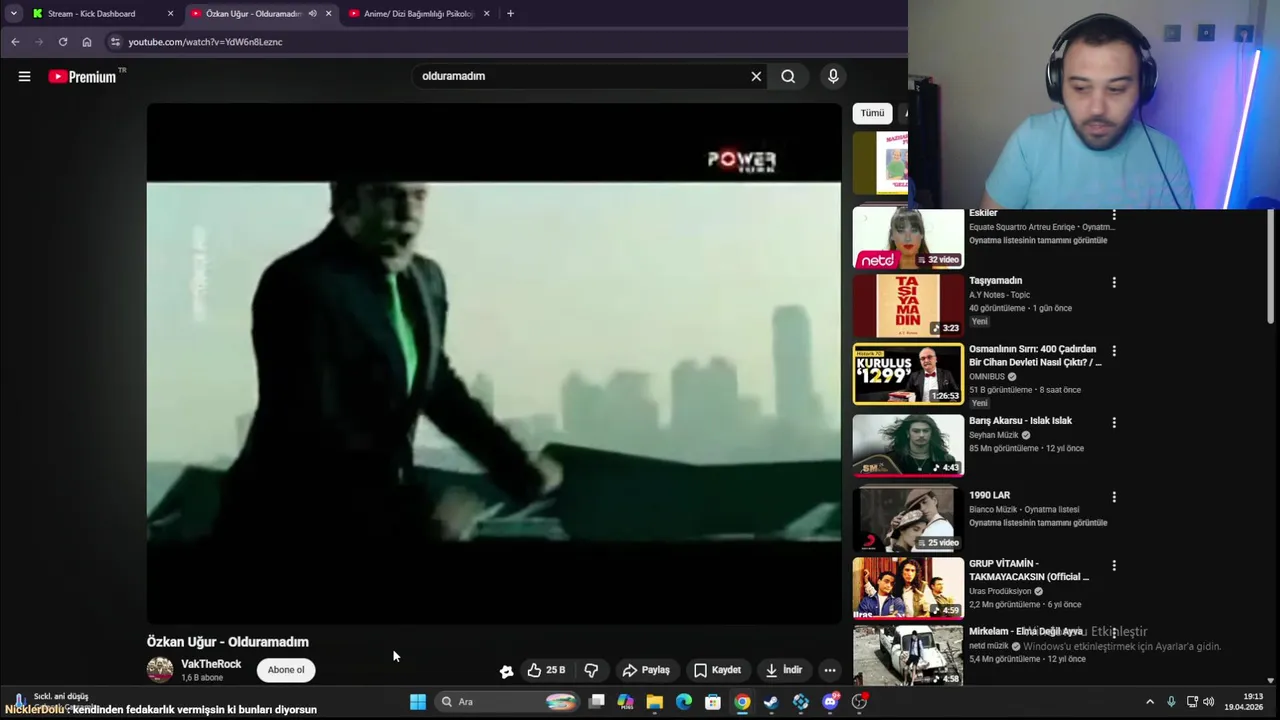Click the browser forward arrow
The image size is (1280, 720).
tap(39, 42)
